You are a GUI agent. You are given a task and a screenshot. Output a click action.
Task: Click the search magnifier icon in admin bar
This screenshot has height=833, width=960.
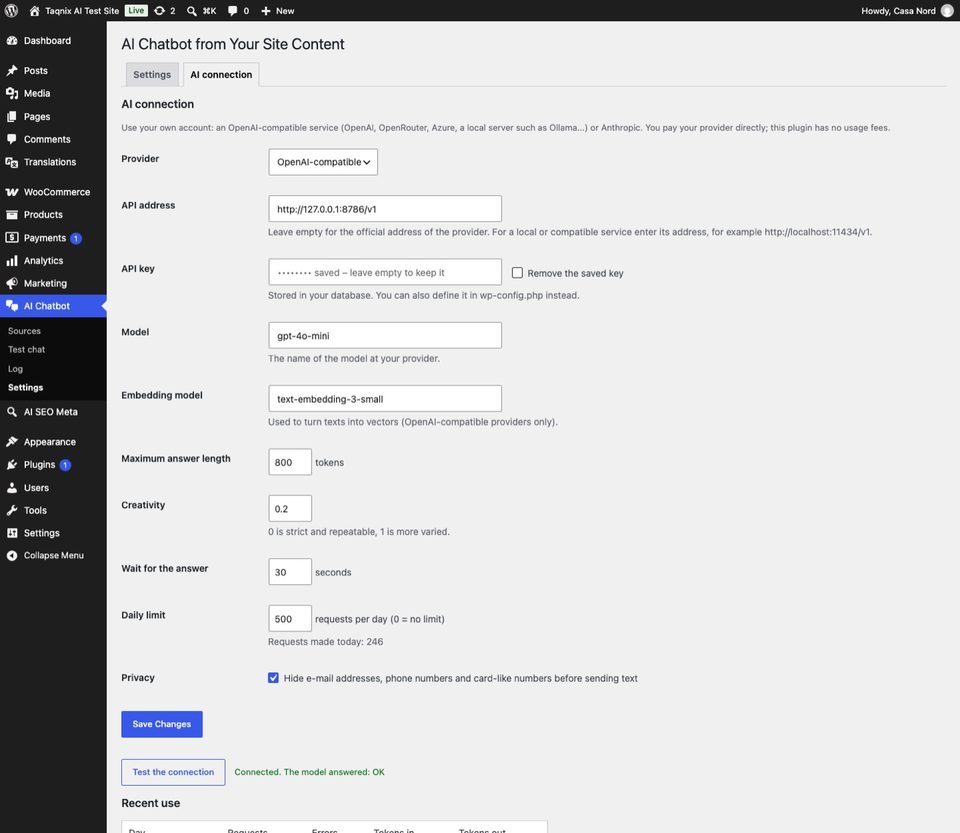192,11
